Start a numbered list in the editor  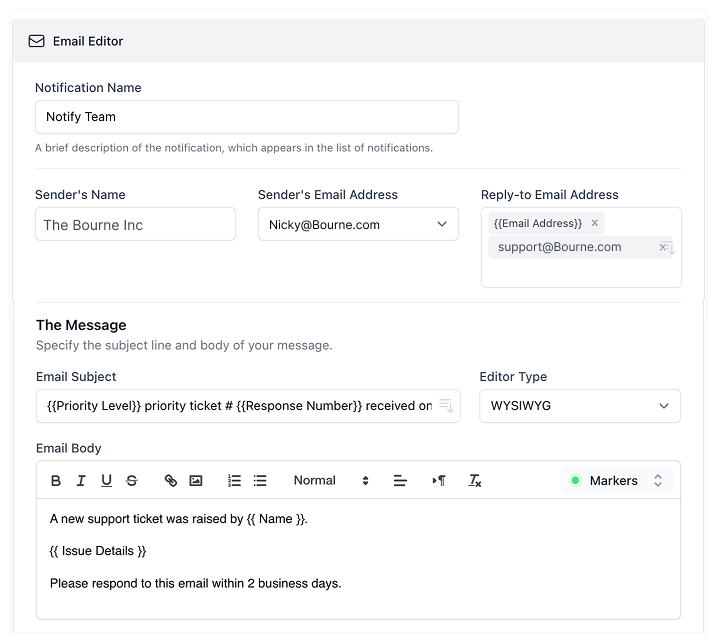235,481
